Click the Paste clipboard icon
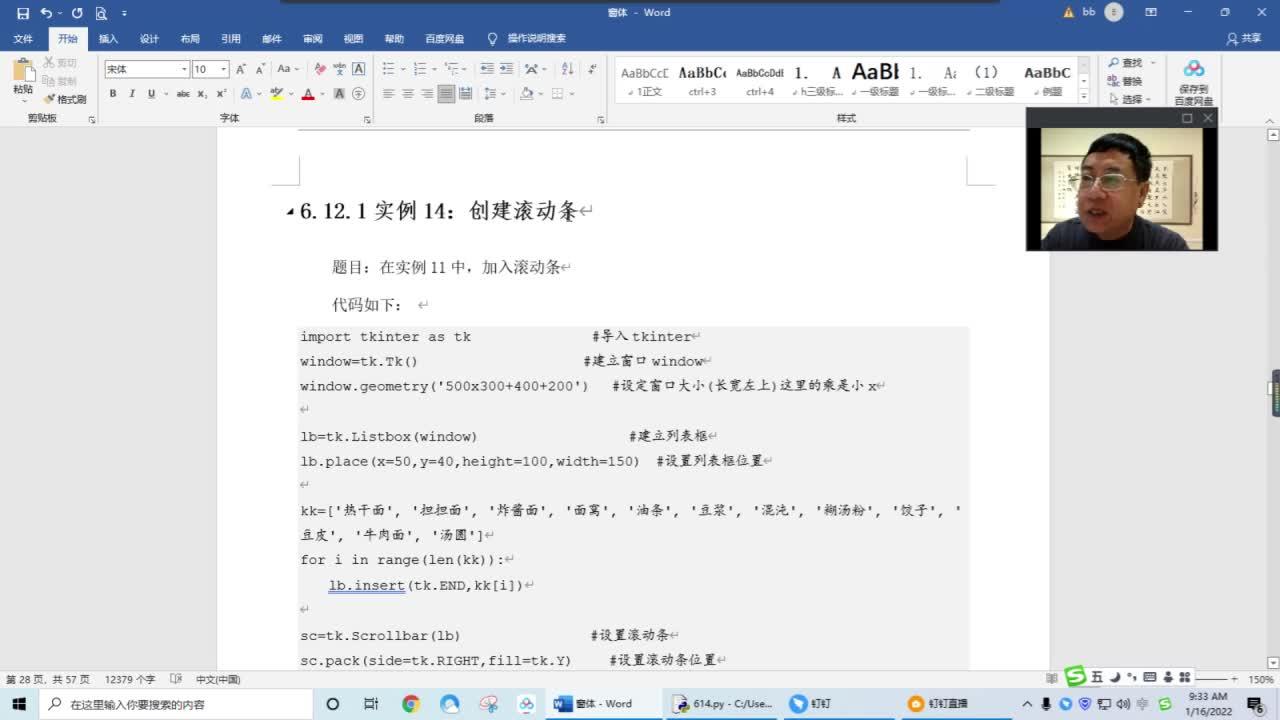The width and height of the screenshot is (1280, 720). [23, 70]
